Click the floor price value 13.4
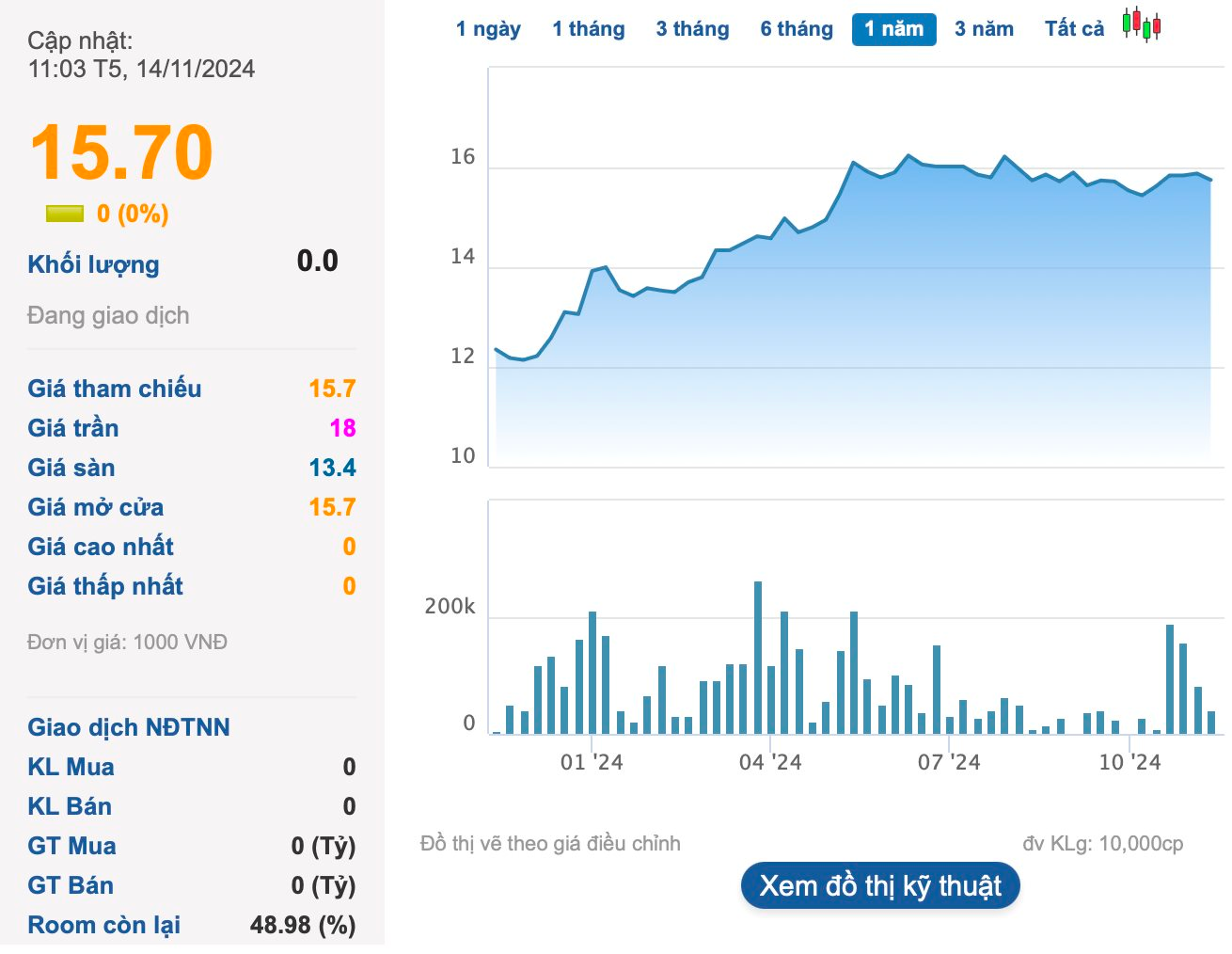The image size is (1232, 954). 333,468
